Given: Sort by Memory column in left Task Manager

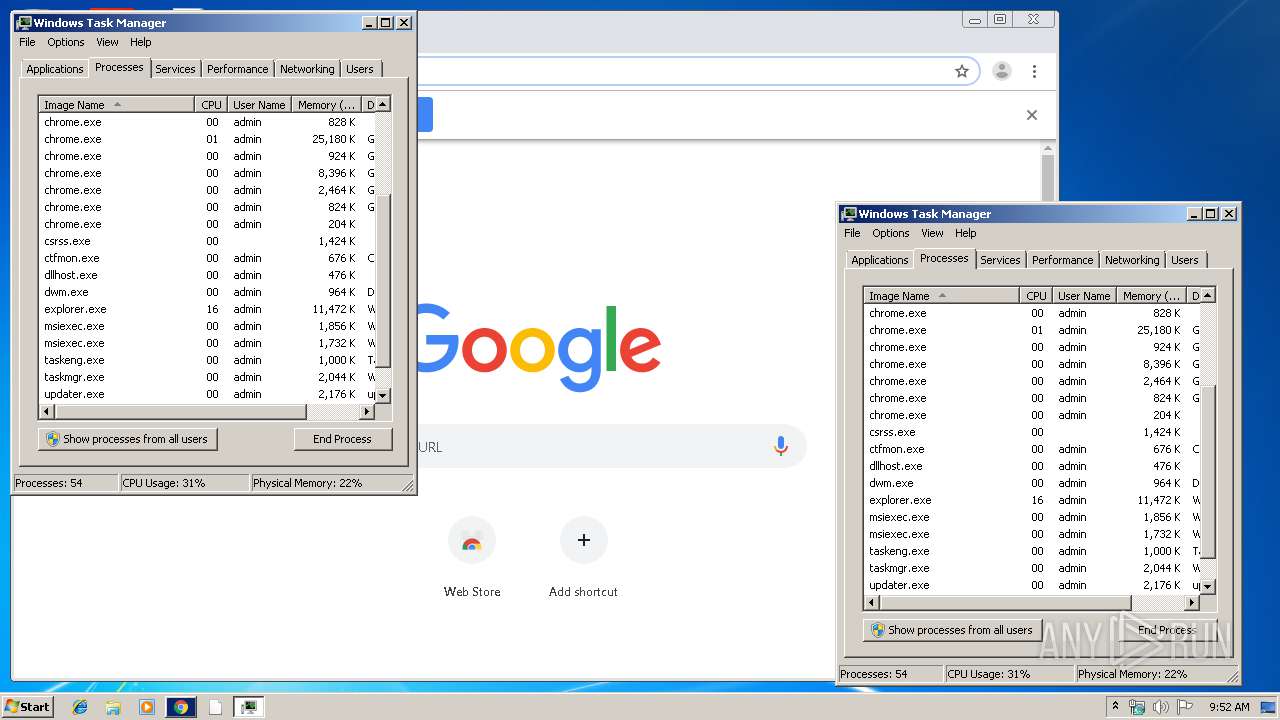Looking at the screenshot, I should click(x=326, y=105).
